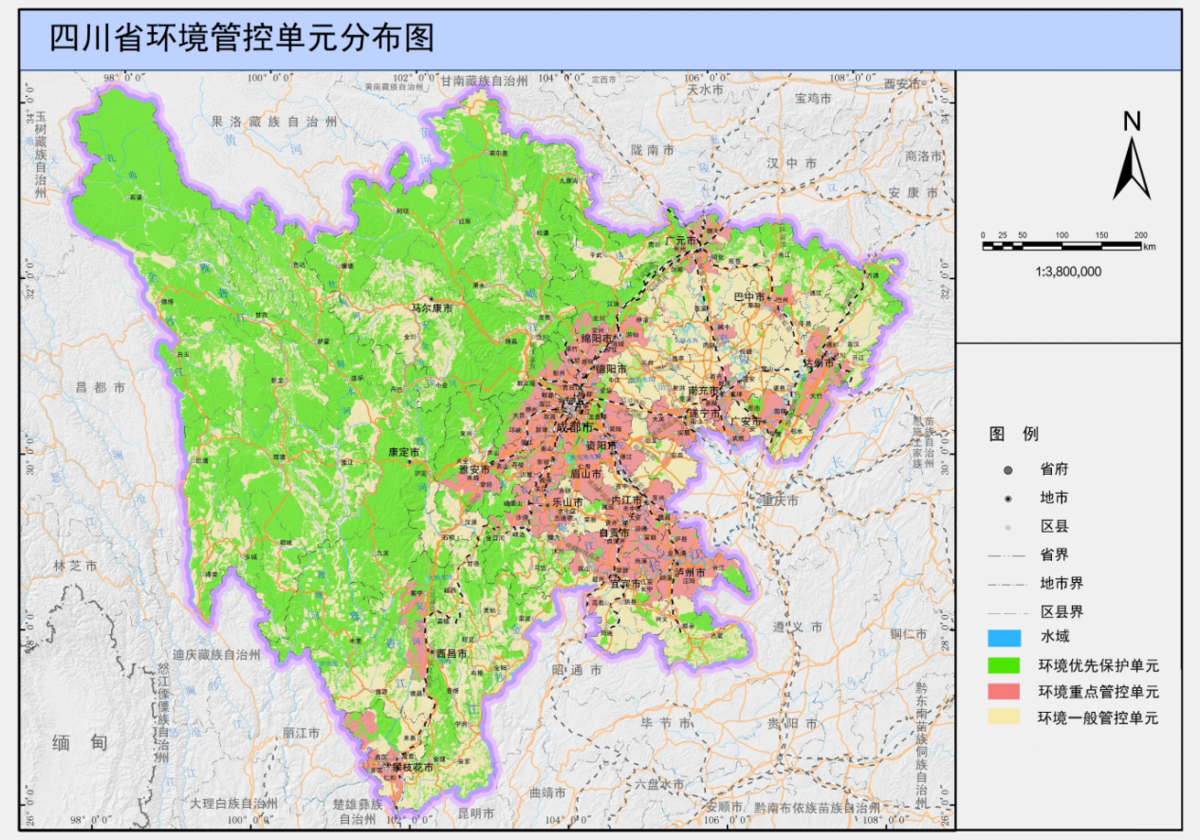Click the 区县 legend dot symbol
Screen dimensions: 1200x840
1008,526
